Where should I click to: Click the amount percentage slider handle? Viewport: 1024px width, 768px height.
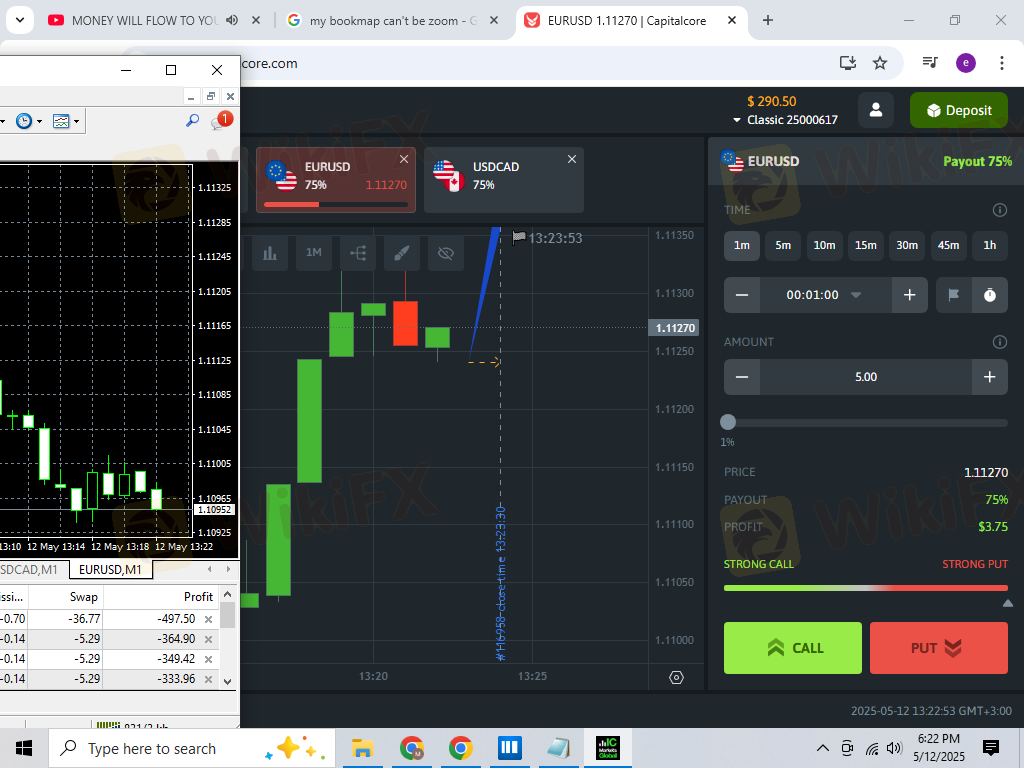pos(728,423)
